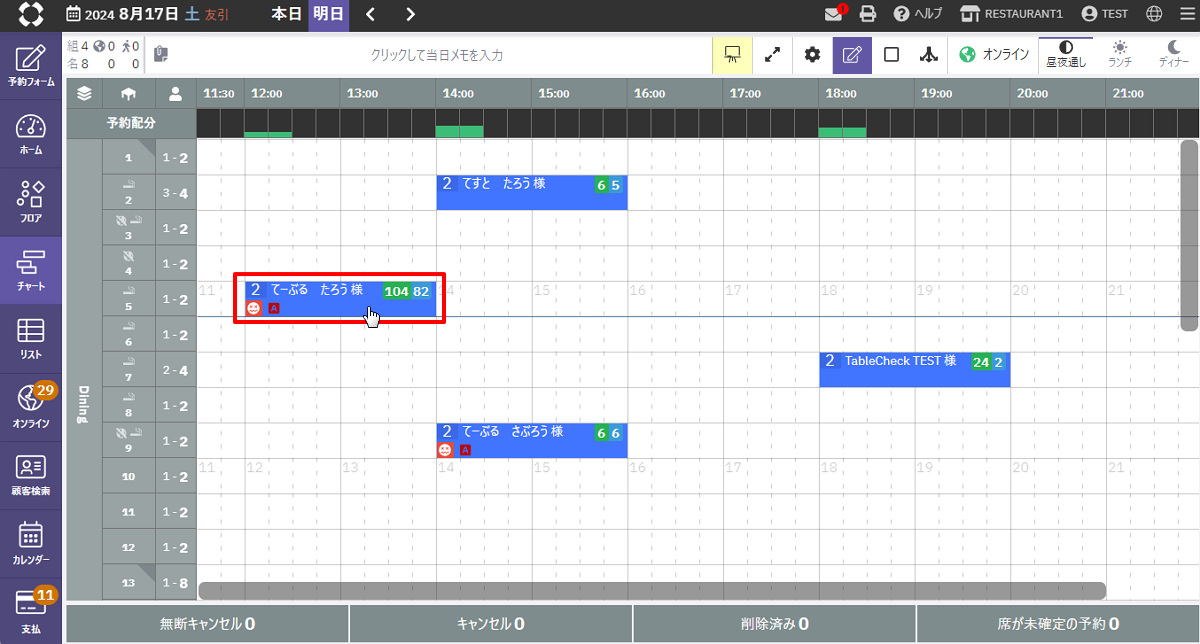1200x644 pixels.
Task: Open 支払 sidebar item with badge 11
Action: [x=31, y=611]
